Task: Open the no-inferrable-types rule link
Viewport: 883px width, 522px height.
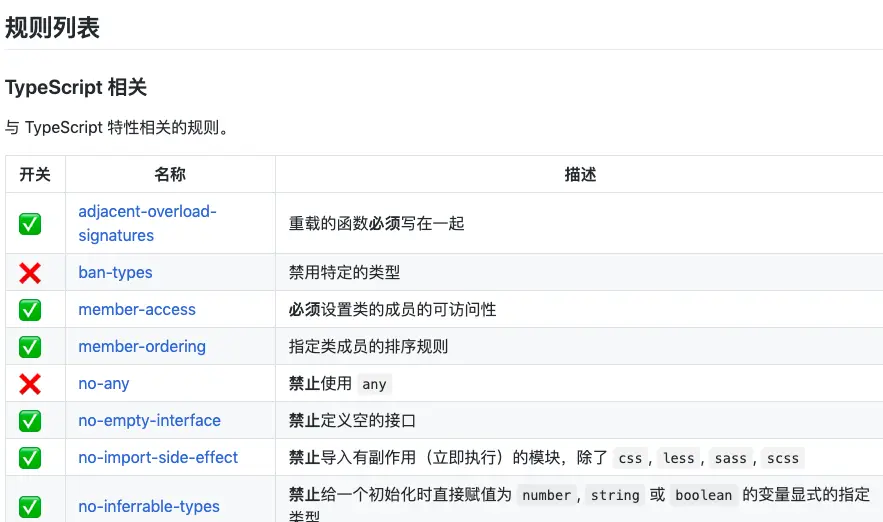Action: pos(149,506)
